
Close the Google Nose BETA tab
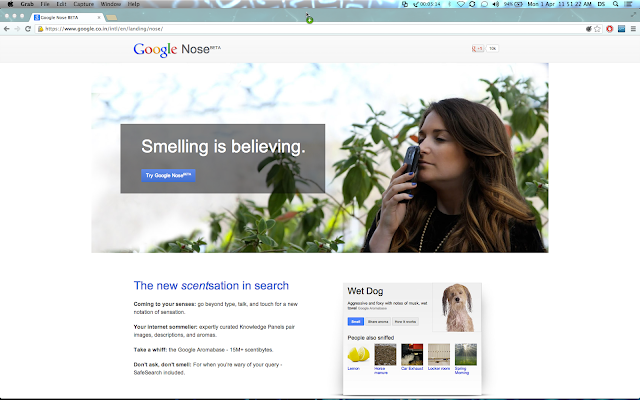point(99,18)
